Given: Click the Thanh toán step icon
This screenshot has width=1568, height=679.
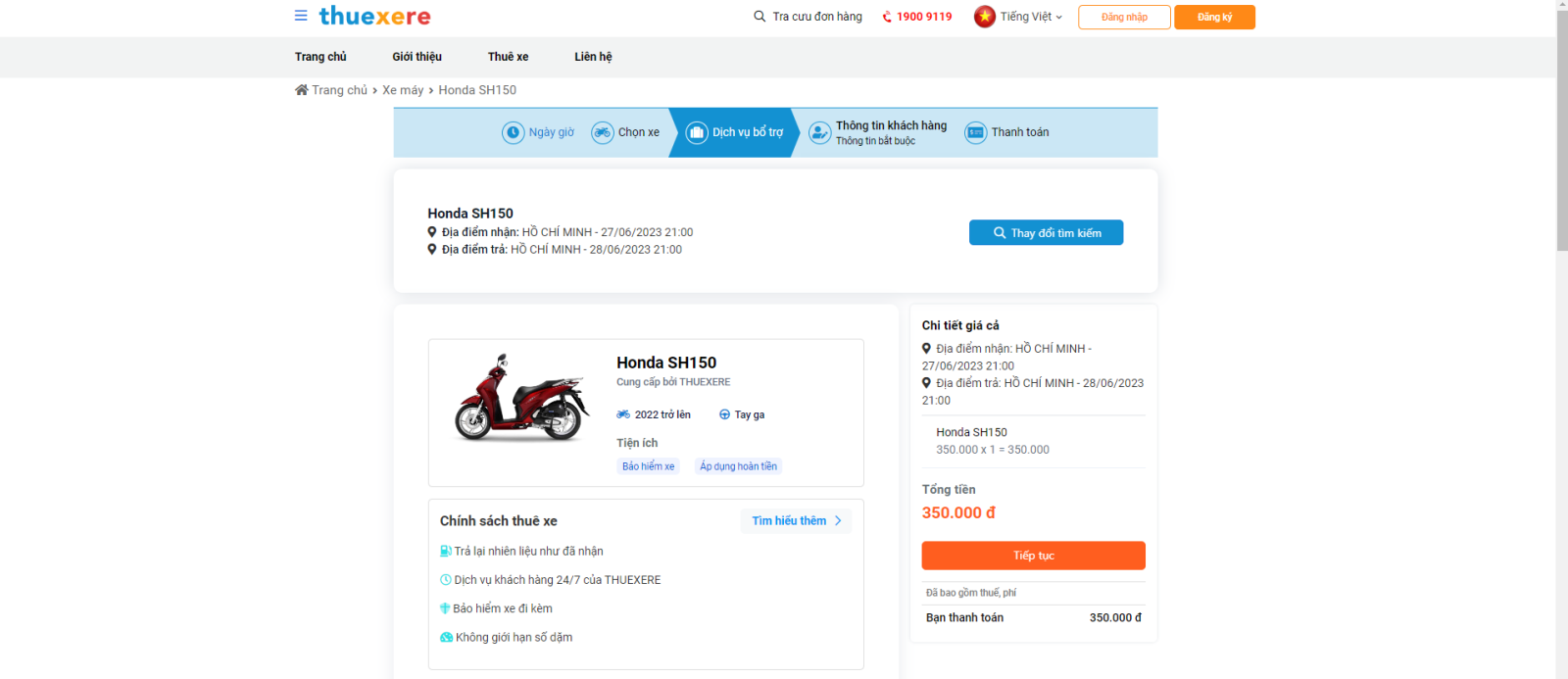Looking at the screenshot, I should pyautogui.click(x=975, y=132).
